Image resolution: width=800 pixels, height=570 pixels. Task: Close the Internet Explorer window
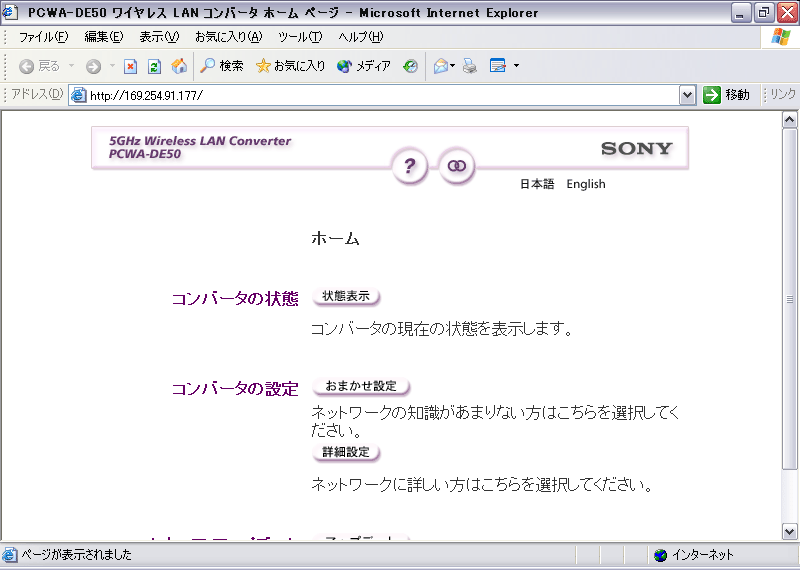[x=787, y=13]
